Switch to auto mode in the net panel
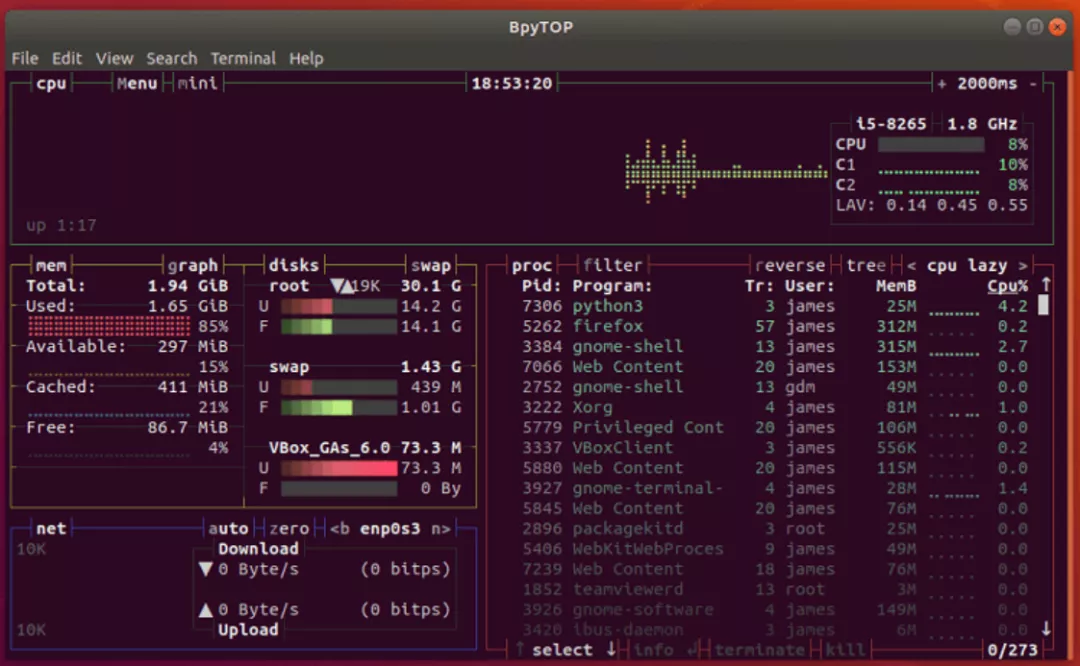This screenshot has height=666, width=1080. tap(229, 528)
